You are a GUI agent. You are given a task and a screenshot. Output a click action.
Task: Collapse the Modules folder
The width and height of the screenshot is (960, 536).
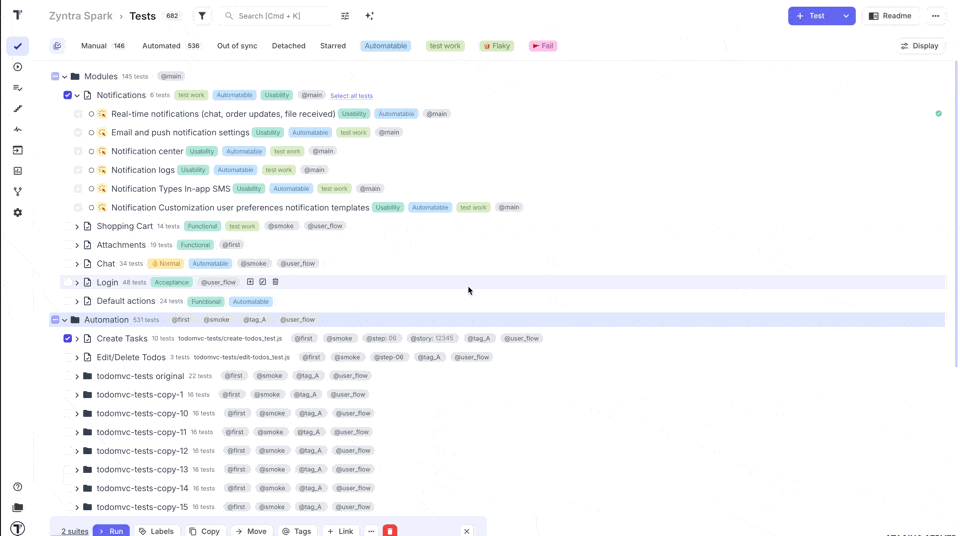tap(65, 77)
